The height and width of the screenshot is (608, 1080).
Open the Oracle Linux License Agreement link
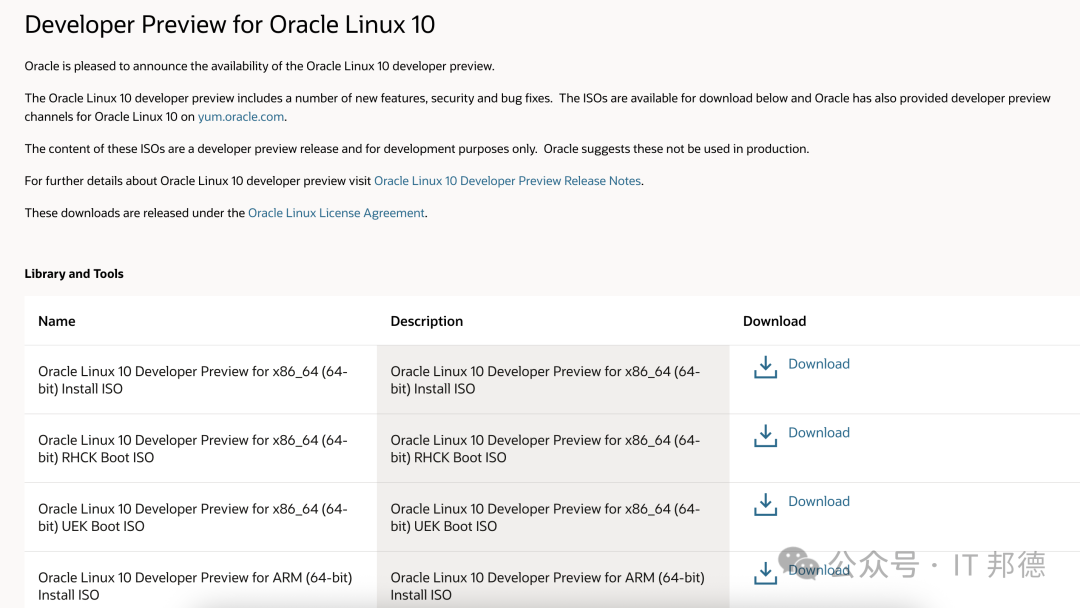[x=336, y=213]
